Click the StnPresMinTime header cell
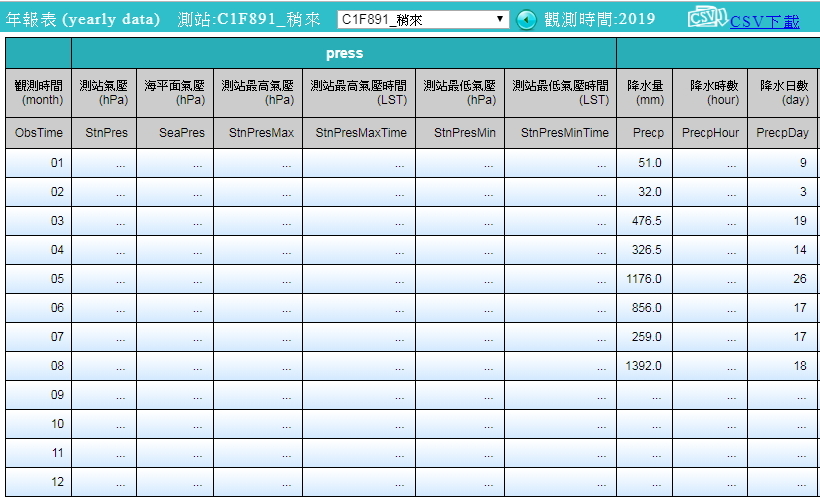This screenshot has height=501, width=820. pos(560,133)
